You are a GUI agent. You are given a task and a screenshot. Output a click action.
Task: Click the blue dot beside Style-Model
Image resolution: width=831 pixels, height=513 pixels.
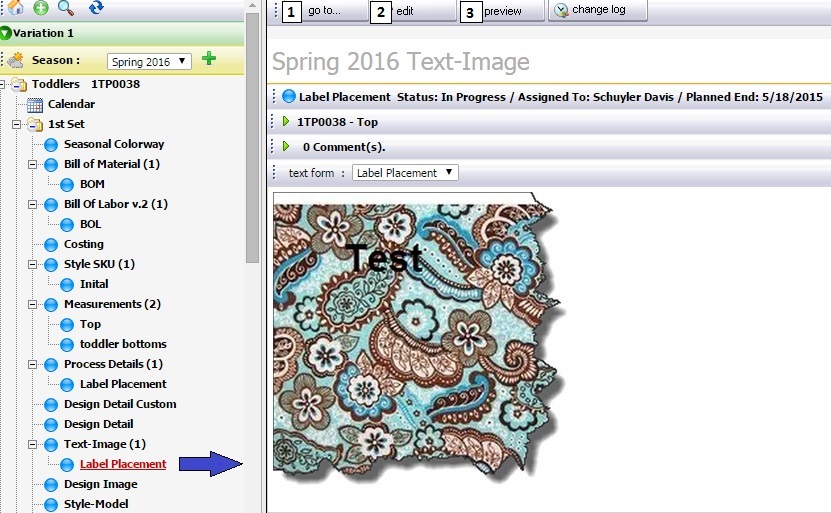[51, 505]
